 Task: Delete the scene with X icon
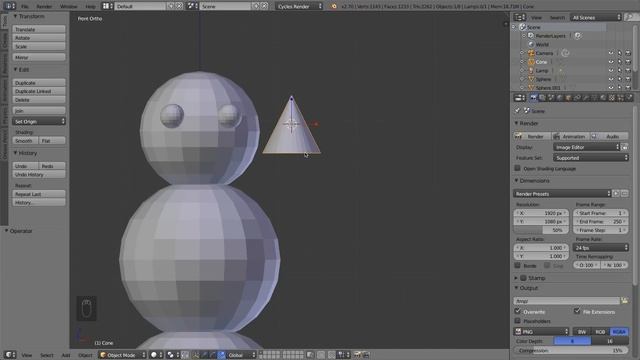(x=264, y=6)
